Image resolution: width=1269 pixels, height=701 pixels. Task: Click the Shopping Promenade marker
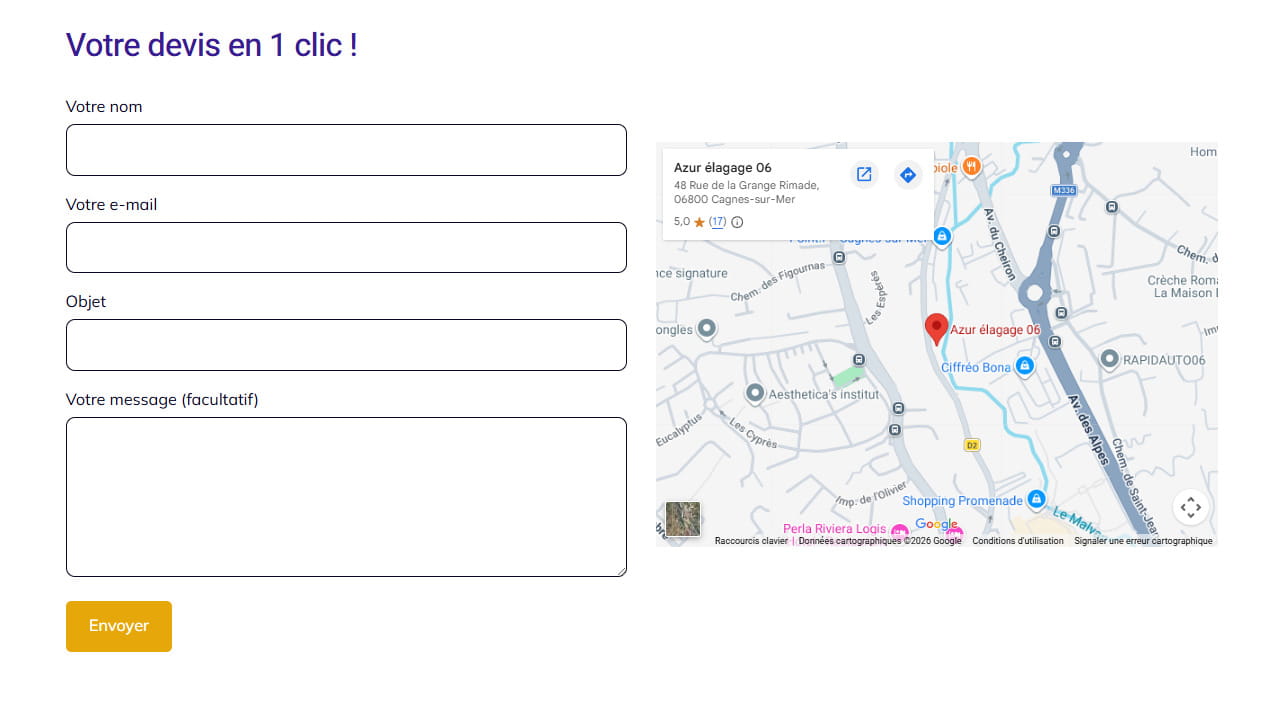tap(1036, 499)
